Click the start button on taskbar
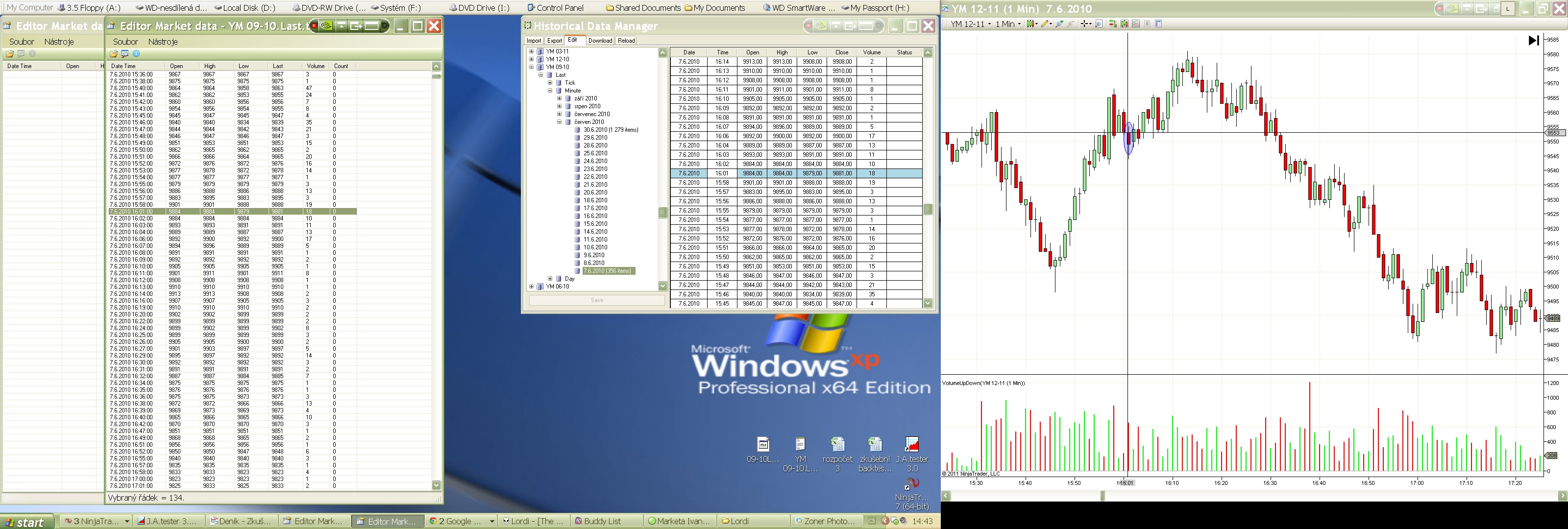The width and height of the screenshot is (1568, 529). pyautogui.click(x=24, y=522)
